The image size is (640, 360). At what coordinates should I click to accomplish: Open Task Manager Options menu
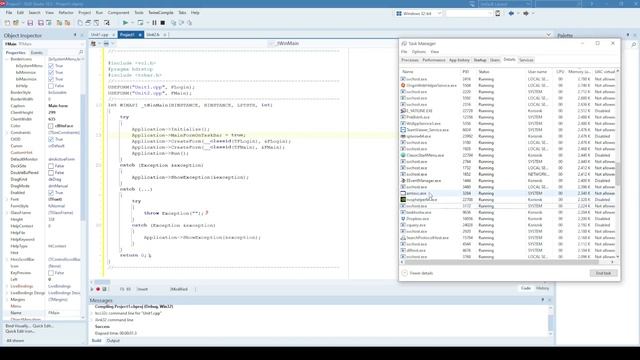(x=418, y=52)
